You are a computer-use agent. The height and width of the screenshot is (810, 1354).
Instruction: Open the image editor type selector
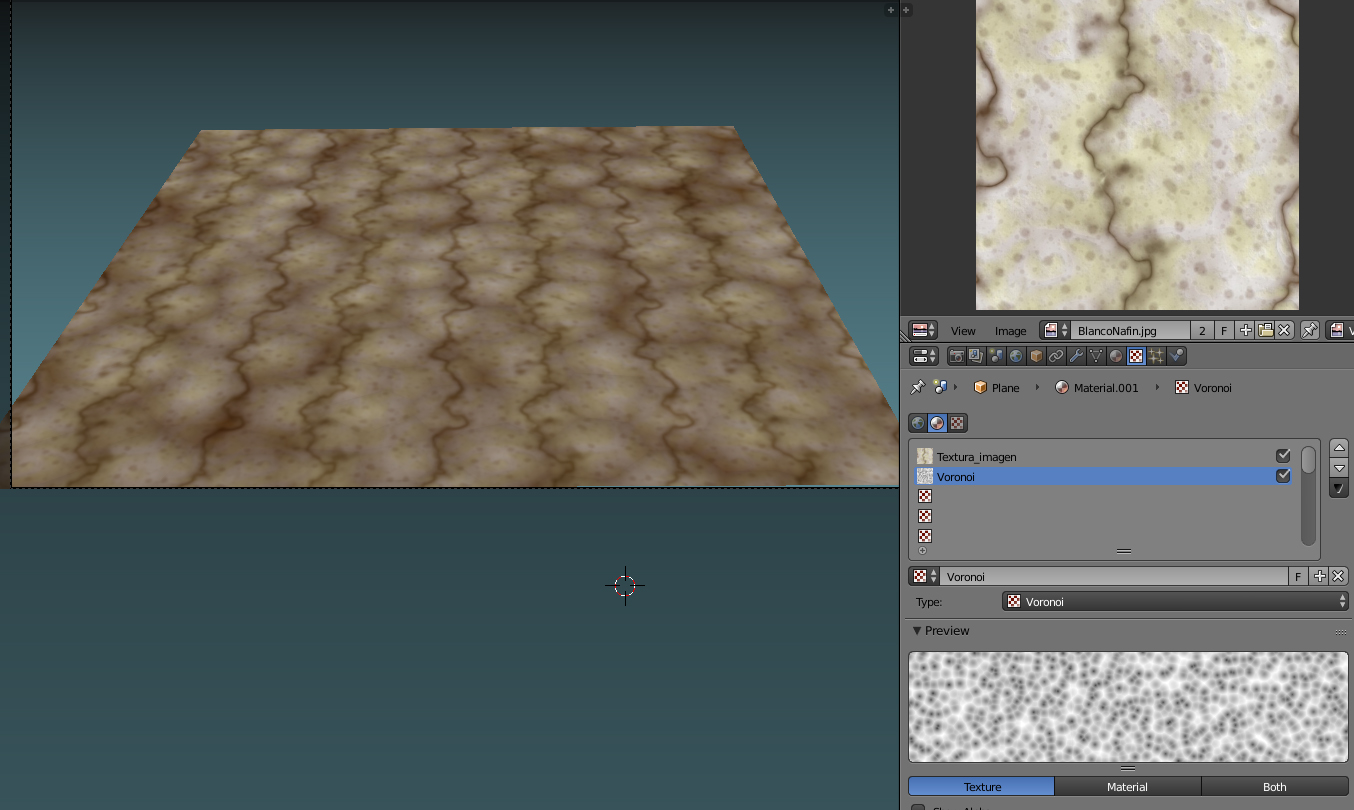[x=923, y=330]
